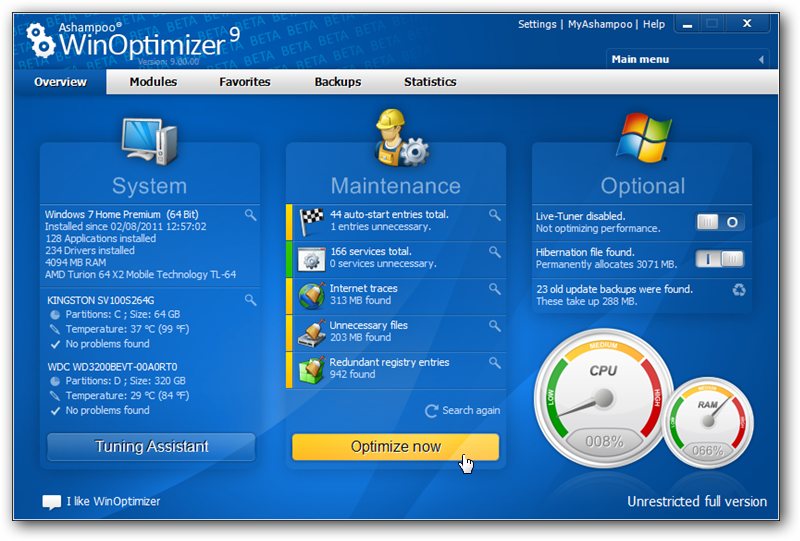This screenshot has width=800, height=541.
Task: Expand the Main menu dropdown
Action: point(686,60)
